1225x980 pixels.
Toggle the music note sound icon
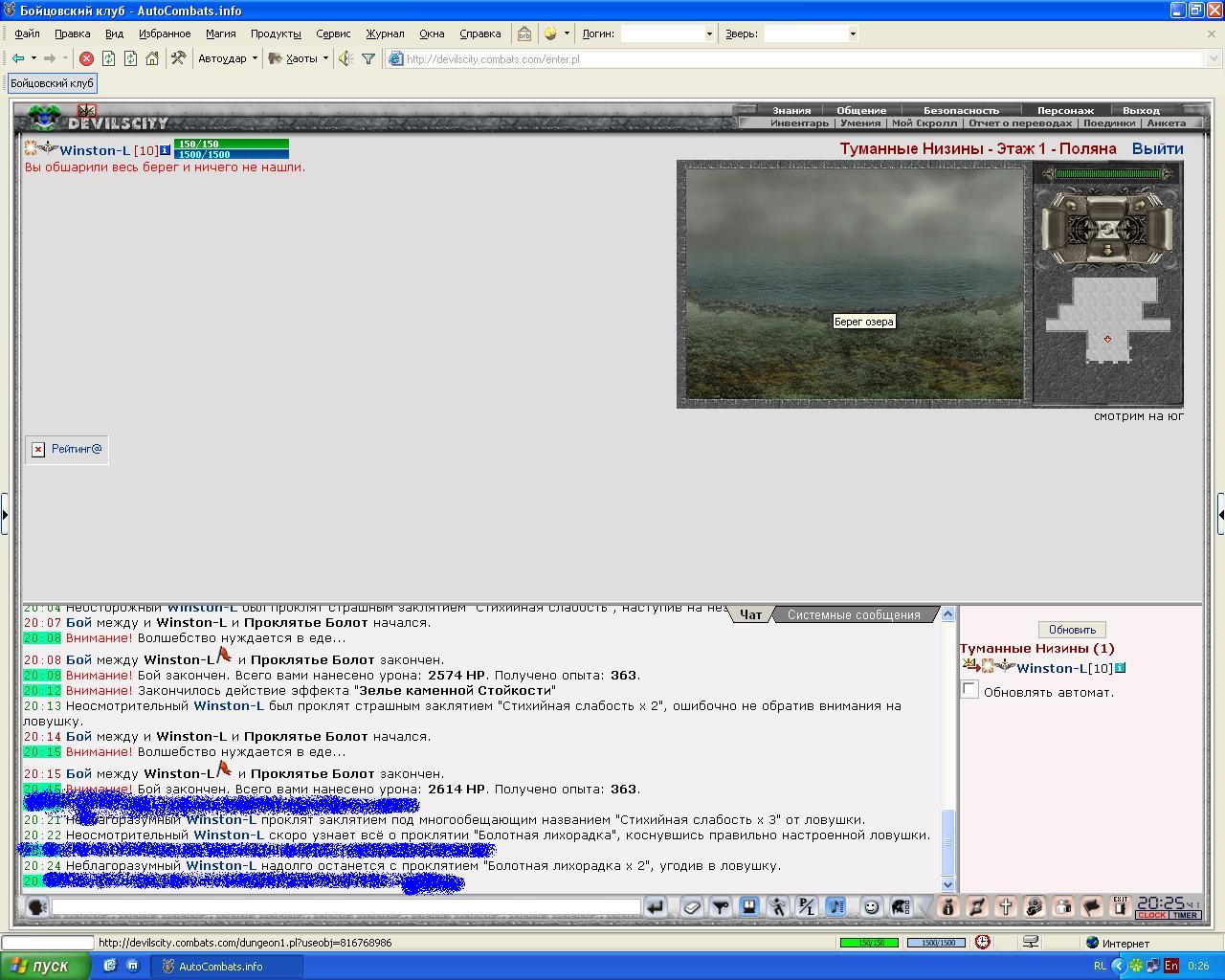835,906
